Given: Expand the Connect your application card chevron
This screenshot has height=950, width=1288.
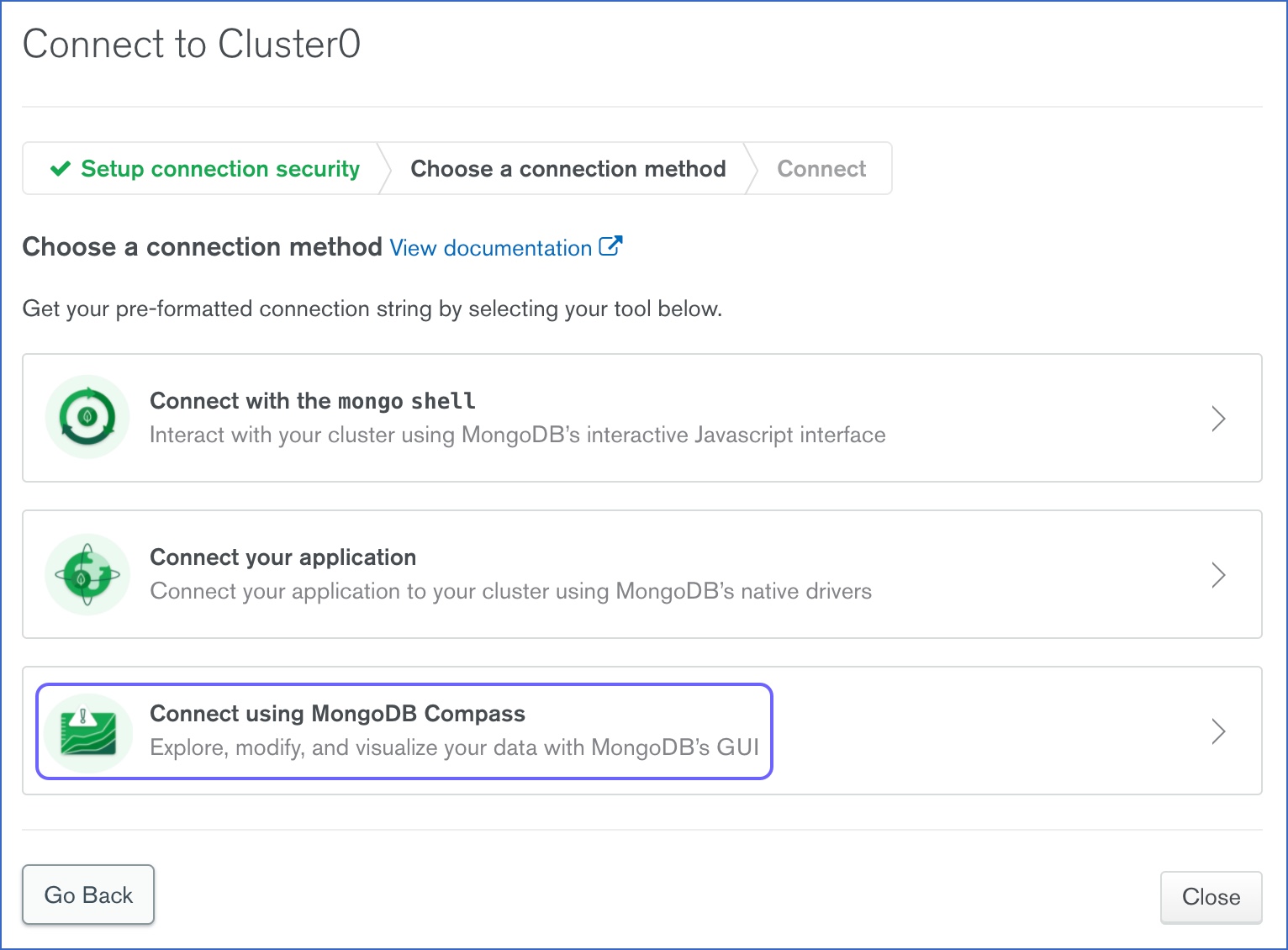Looking at the screenshot, I should pos(1218,574).
